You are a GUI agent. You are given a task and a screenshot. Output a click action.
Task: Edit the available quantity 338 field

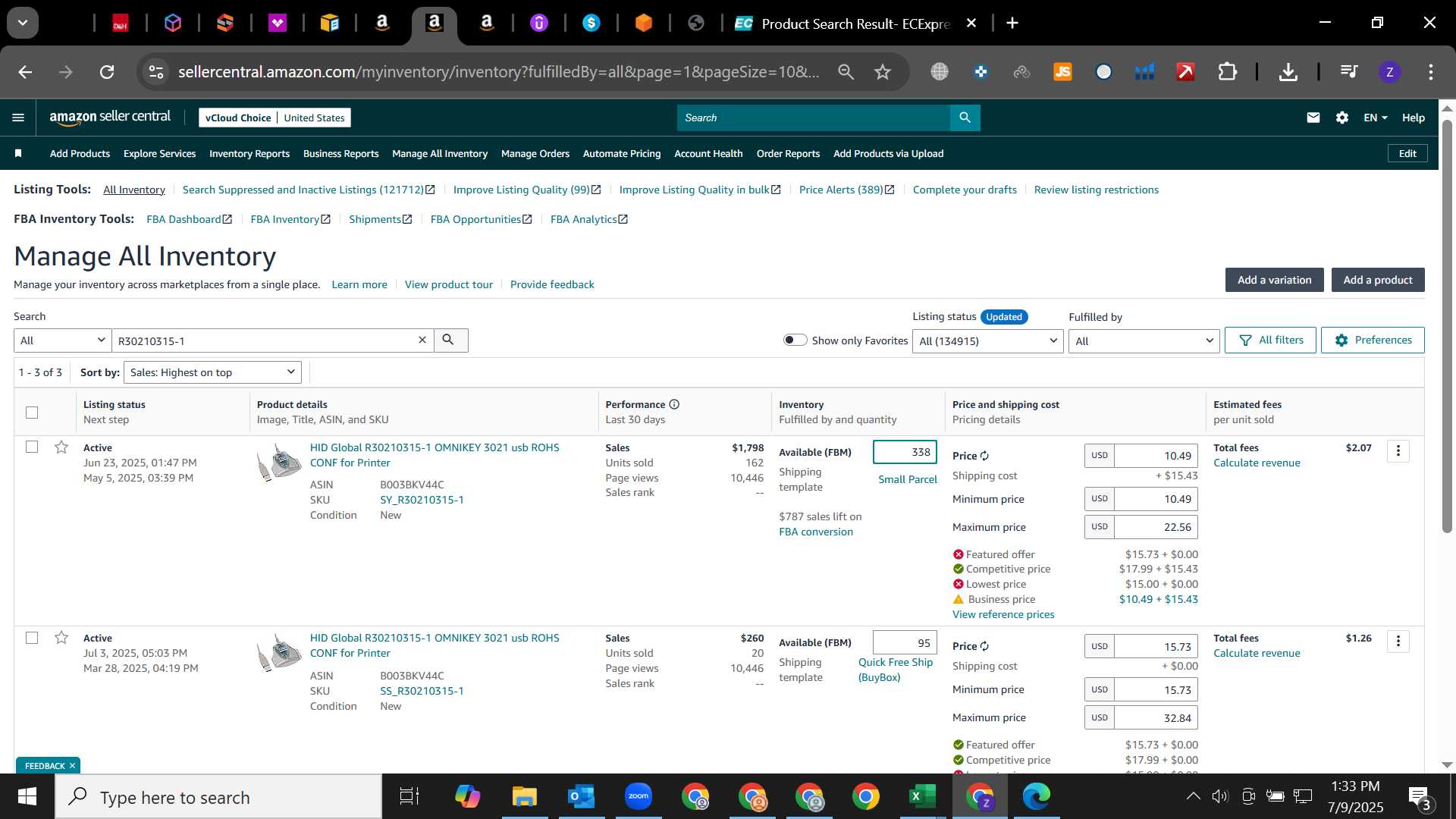click(905, 452)
